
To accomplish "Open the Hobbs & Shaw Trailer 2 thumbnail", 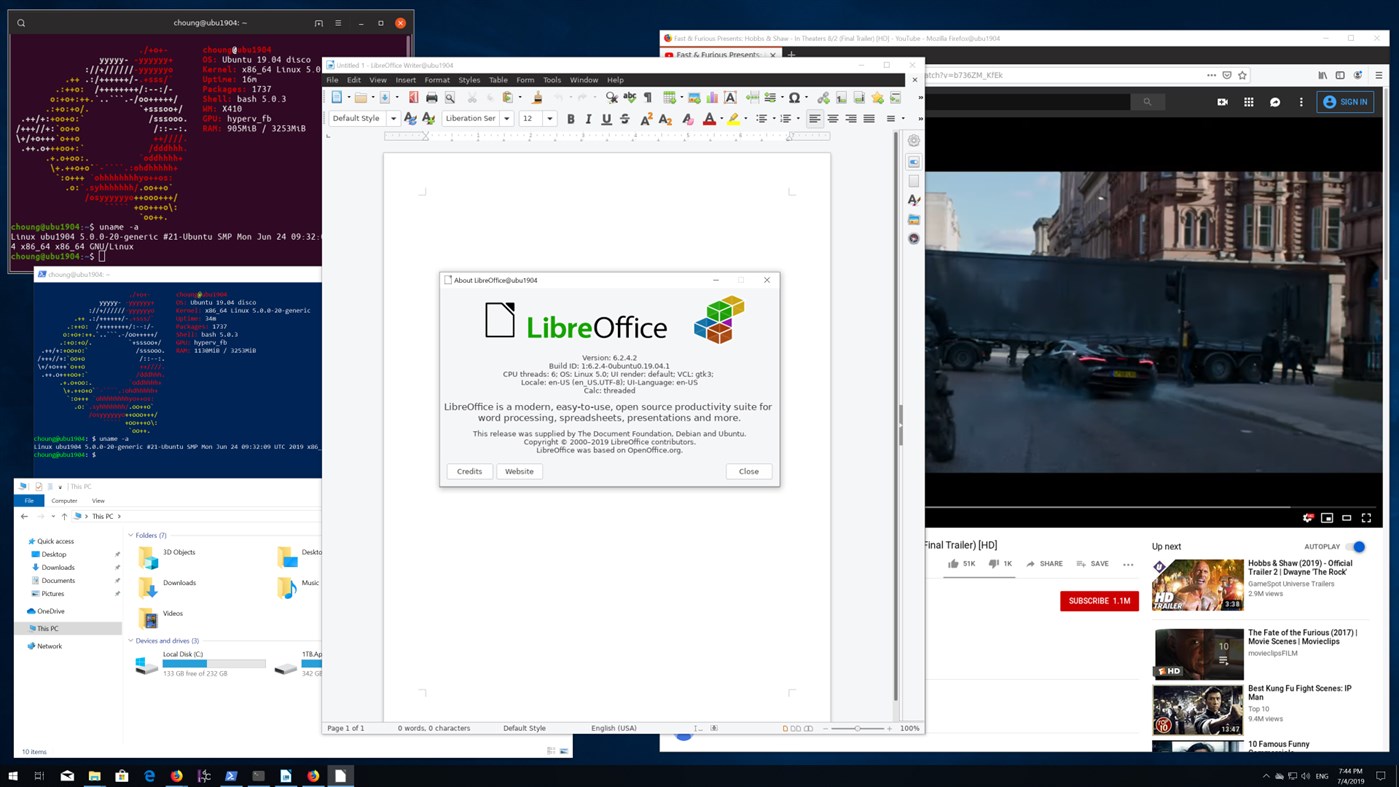I will [1197, 585].
